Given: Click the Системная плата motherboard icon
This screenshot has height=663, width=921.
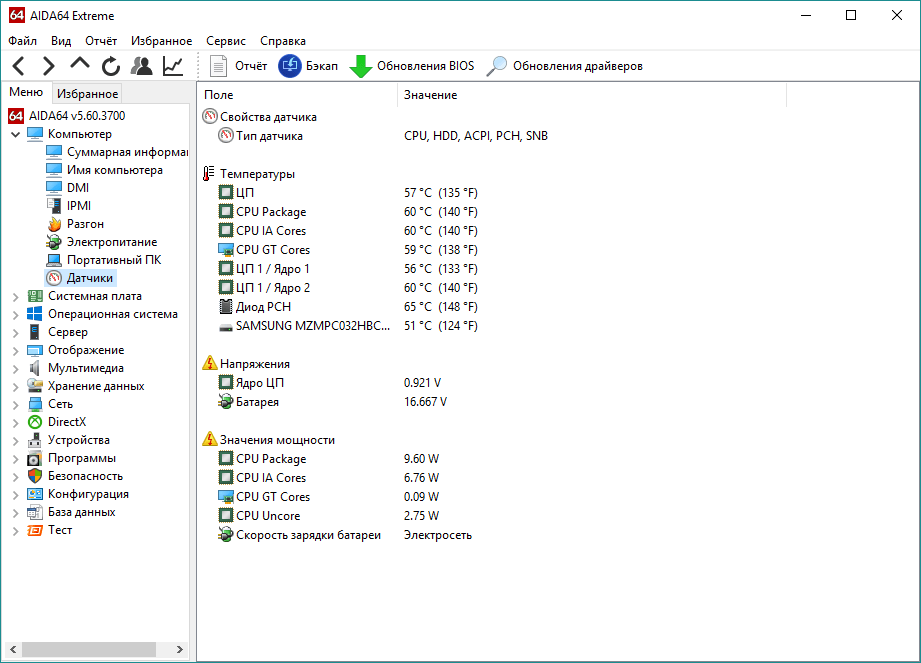Looking at the screenshot, I should pos(35,296).
